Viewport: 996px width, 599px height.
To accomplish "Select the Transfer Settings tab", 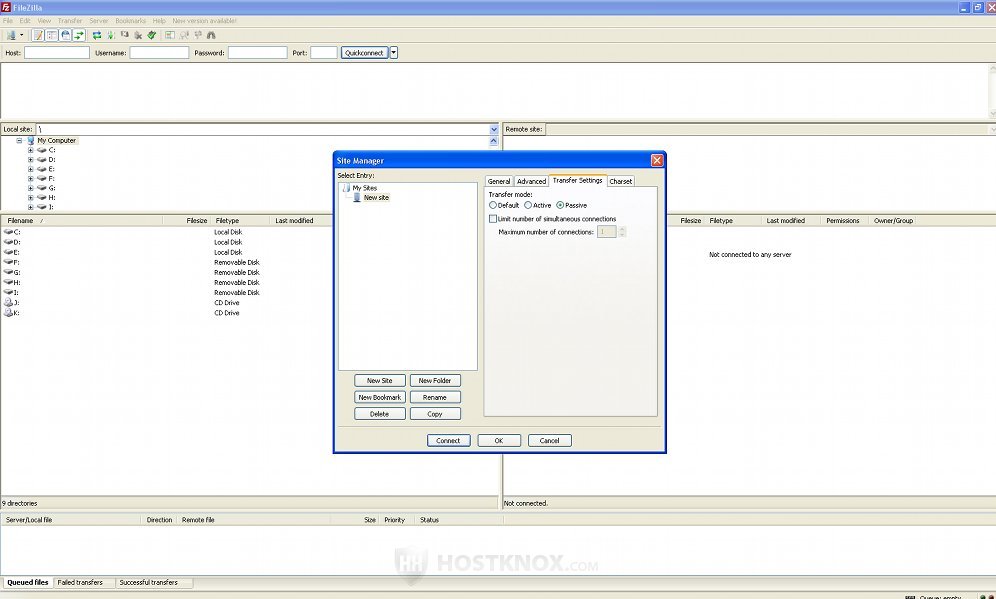I will (x=577, y=180).
